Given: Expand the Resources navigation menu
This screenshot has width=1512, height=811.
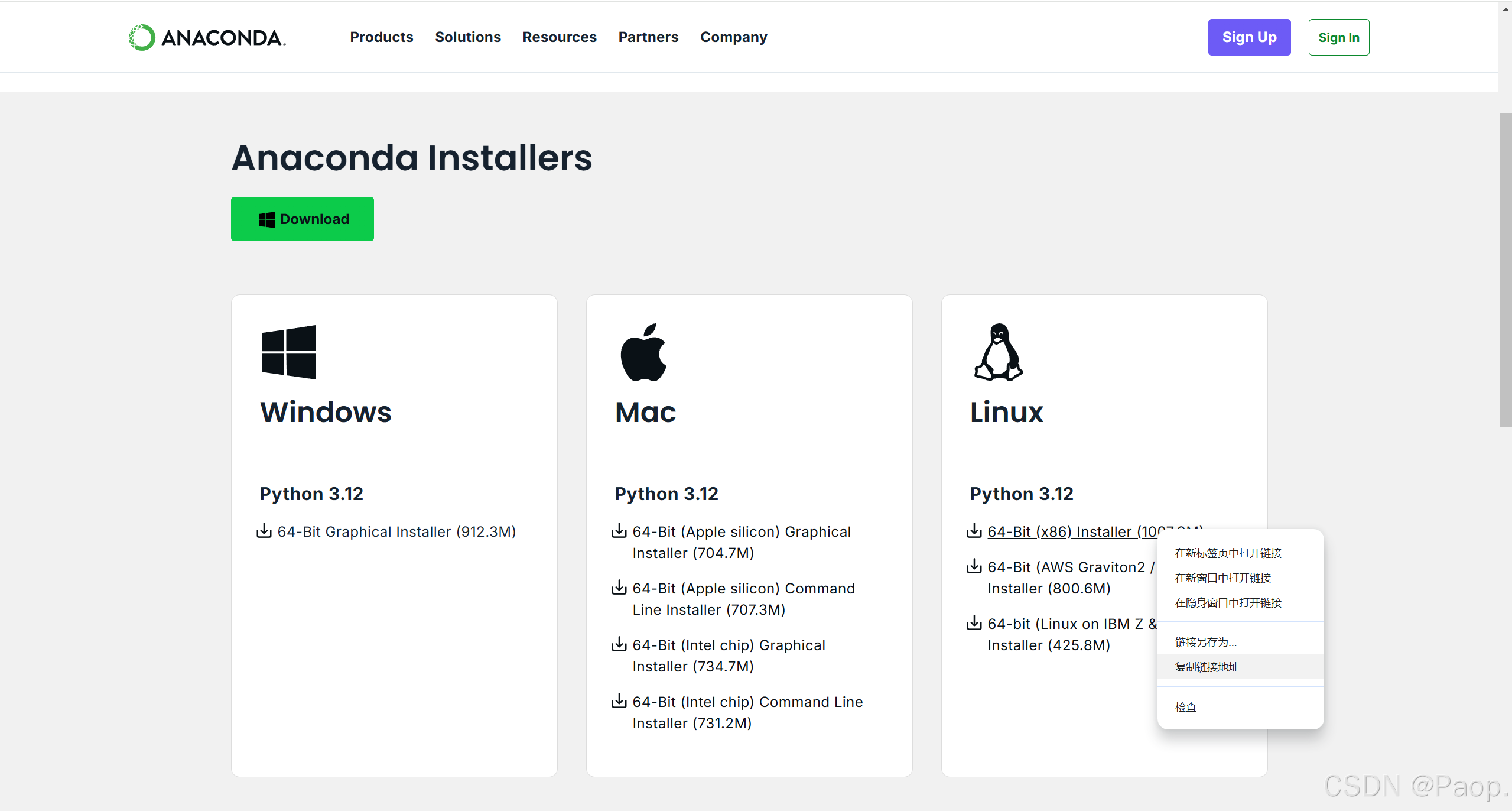Looking at the screenshot, I should (559, 37).
